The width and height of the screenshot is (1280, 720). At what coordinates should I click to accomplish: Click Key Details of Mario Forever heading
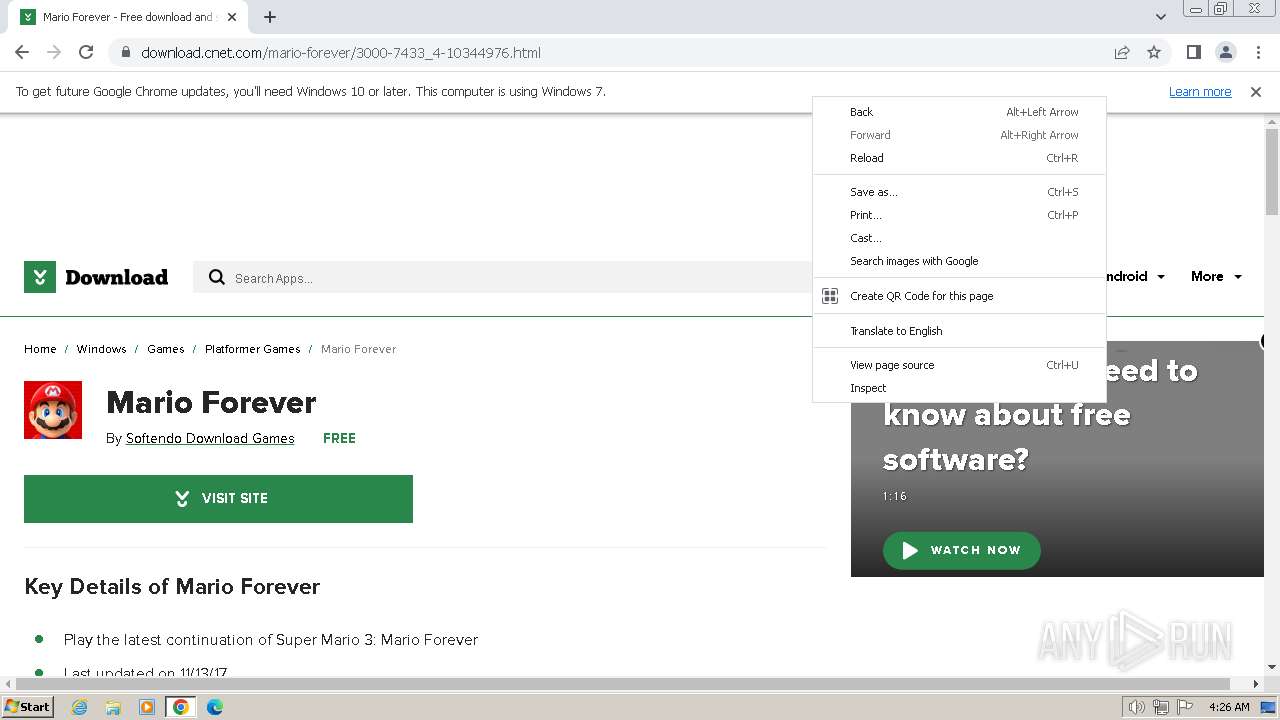click(172, 587)
